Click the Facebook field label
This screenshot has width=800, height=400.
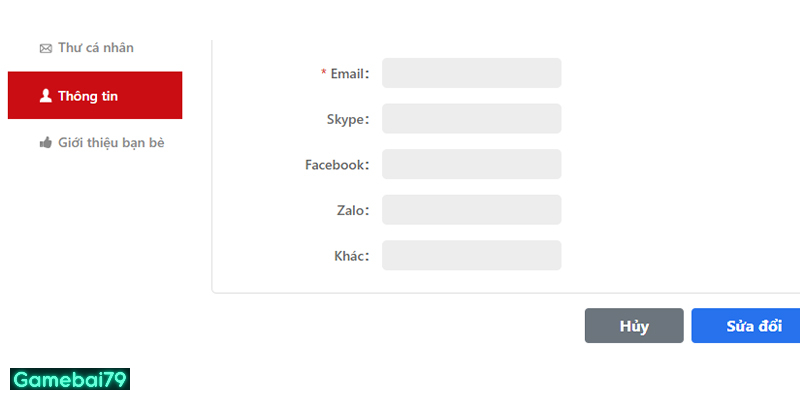pos(336,165)
